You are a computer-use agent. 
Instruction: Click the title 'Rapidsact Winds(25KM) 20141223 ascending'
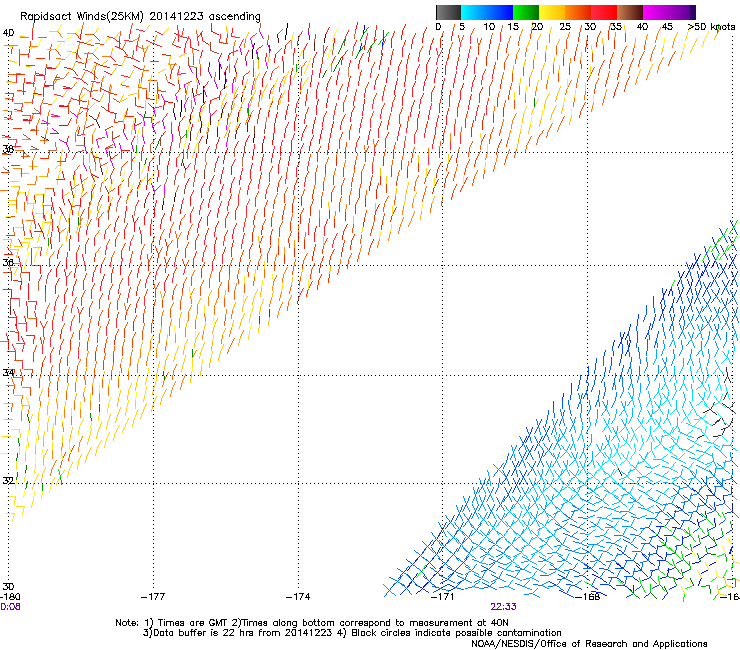point(140,16)
